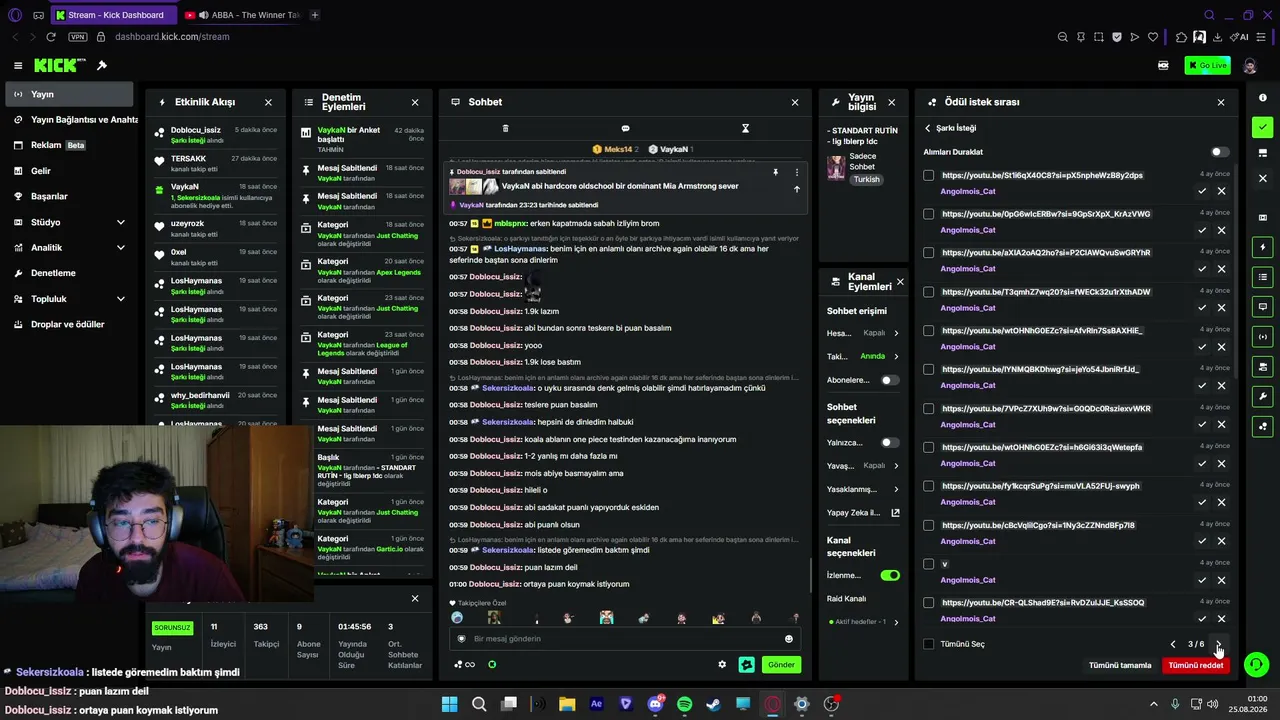Open chat settings gear next to Gönder
This screenshot has width=1280, height=720.
click(722, 664)
